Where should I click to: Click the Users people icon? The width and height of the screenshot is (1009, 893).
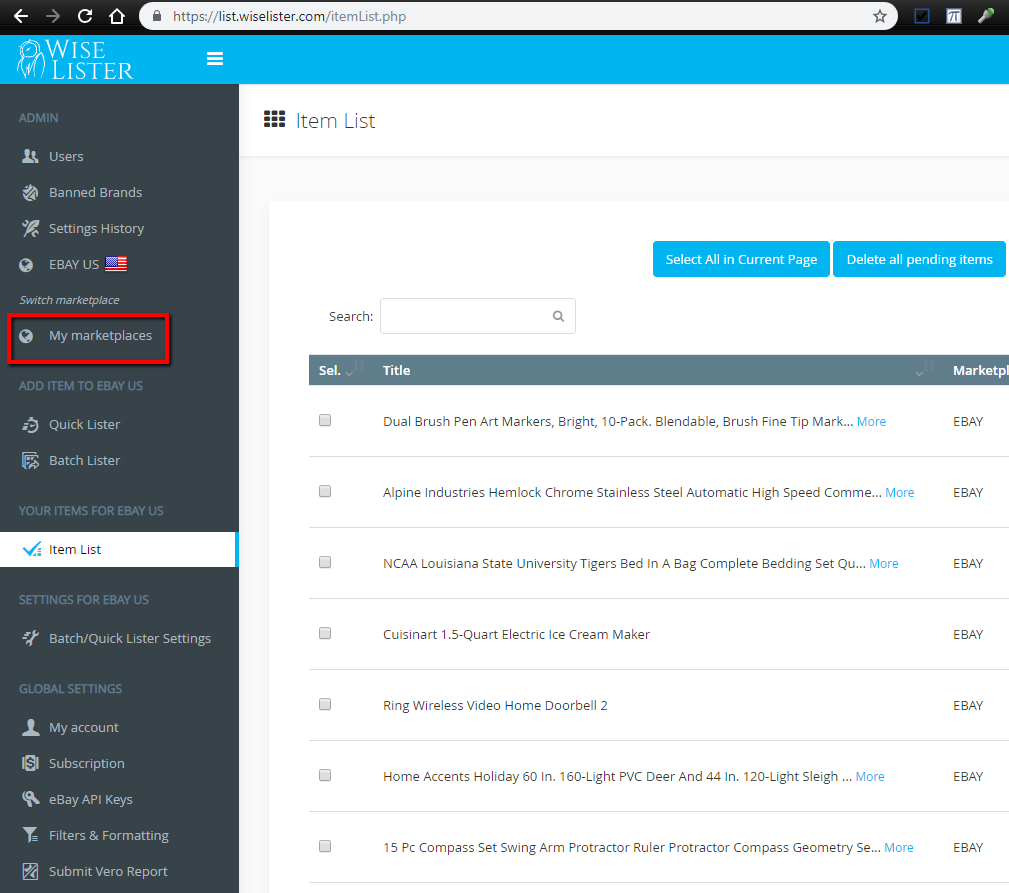30,156
